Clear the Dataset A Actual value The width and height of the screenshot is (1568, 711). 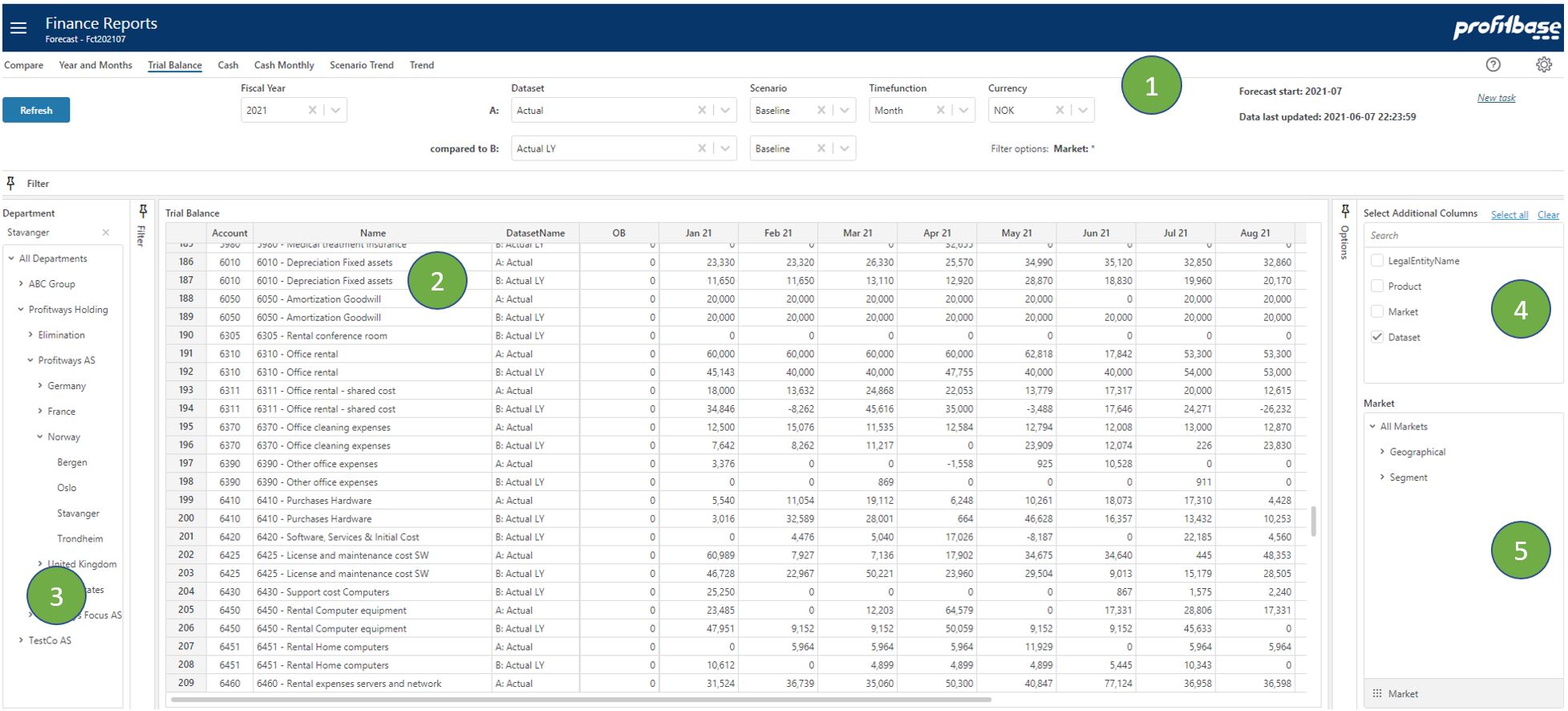(702, 110)
